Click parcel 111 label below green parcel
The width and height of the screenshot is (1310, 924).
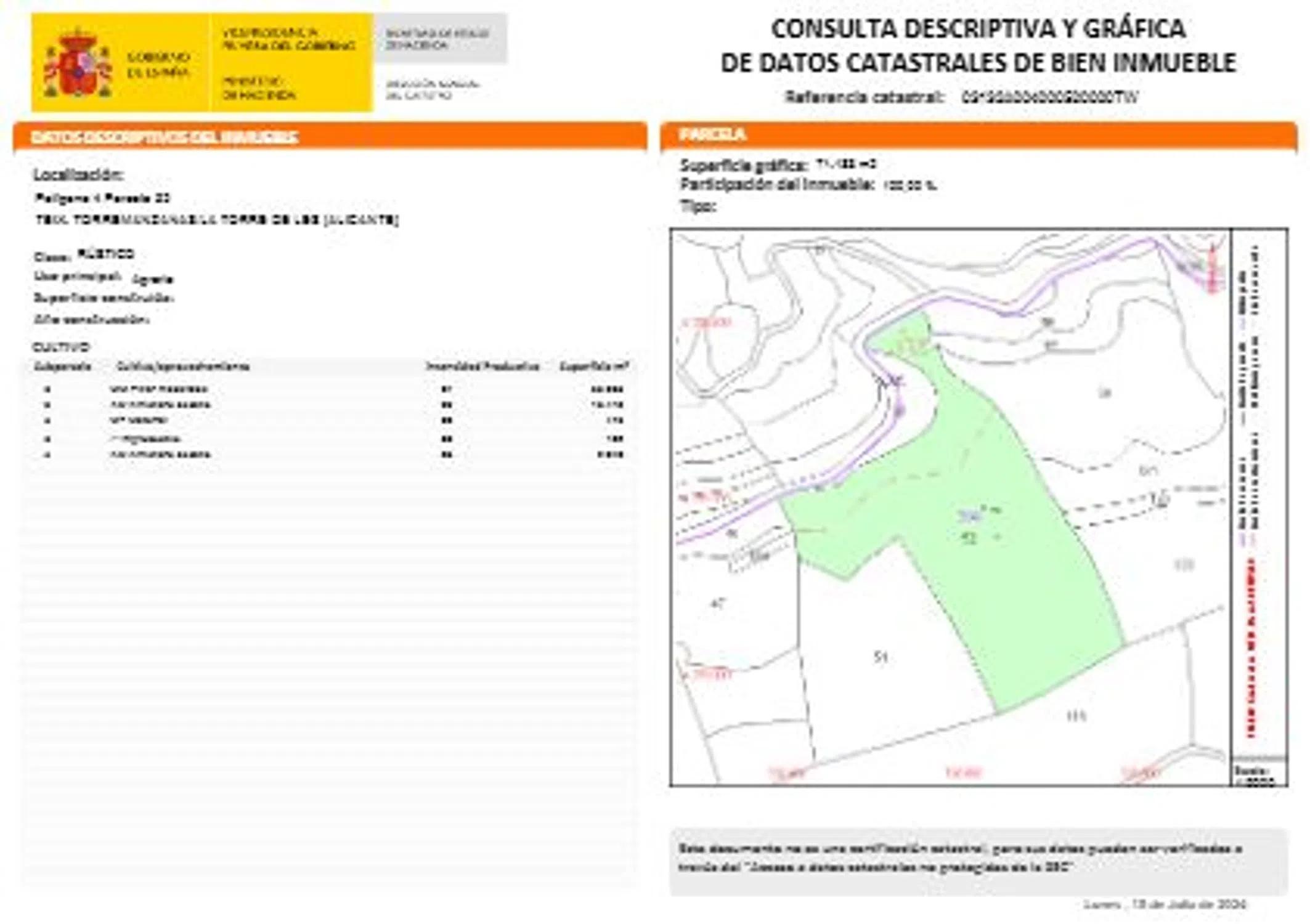[x=1076, y=716]
